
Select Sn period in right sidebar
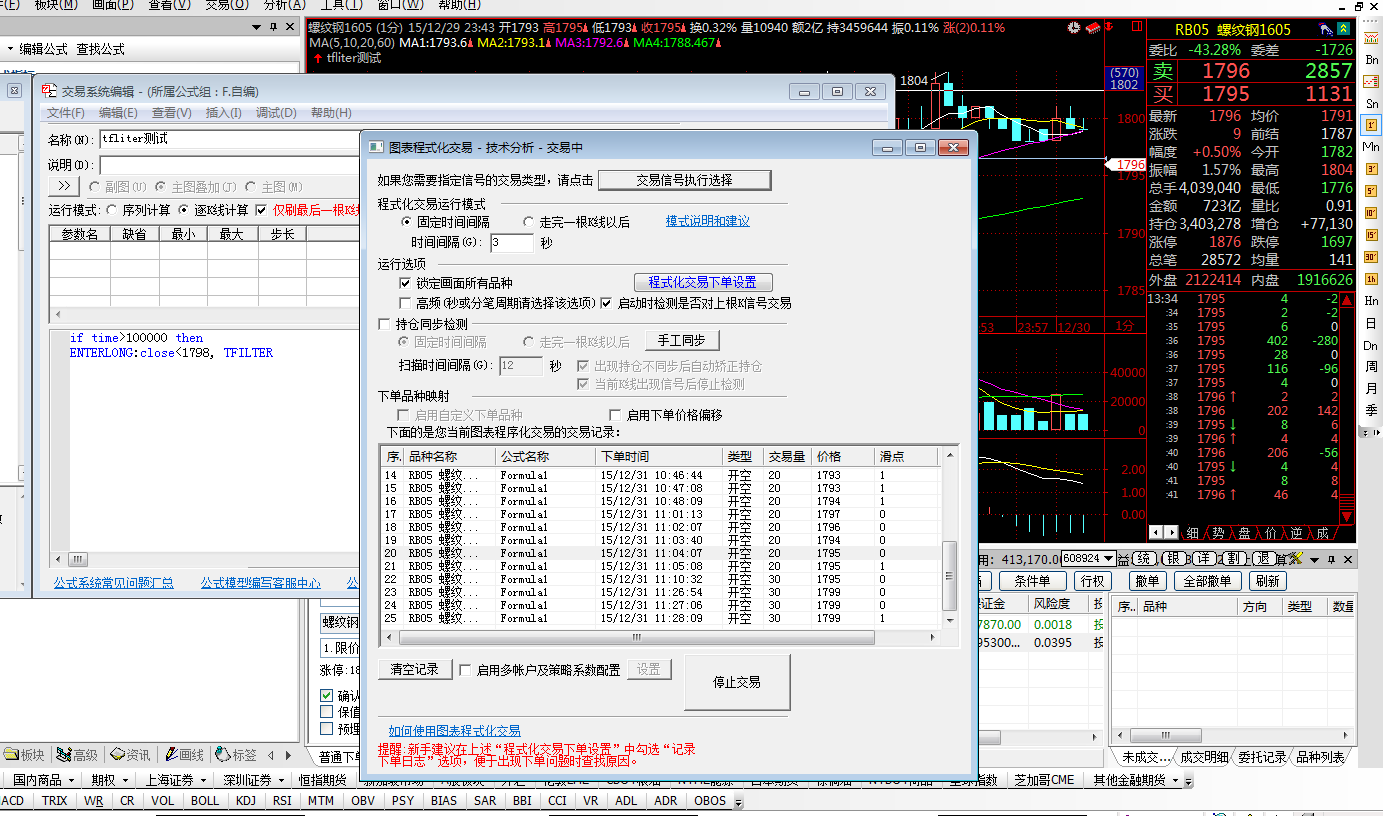click(1371, 104)
